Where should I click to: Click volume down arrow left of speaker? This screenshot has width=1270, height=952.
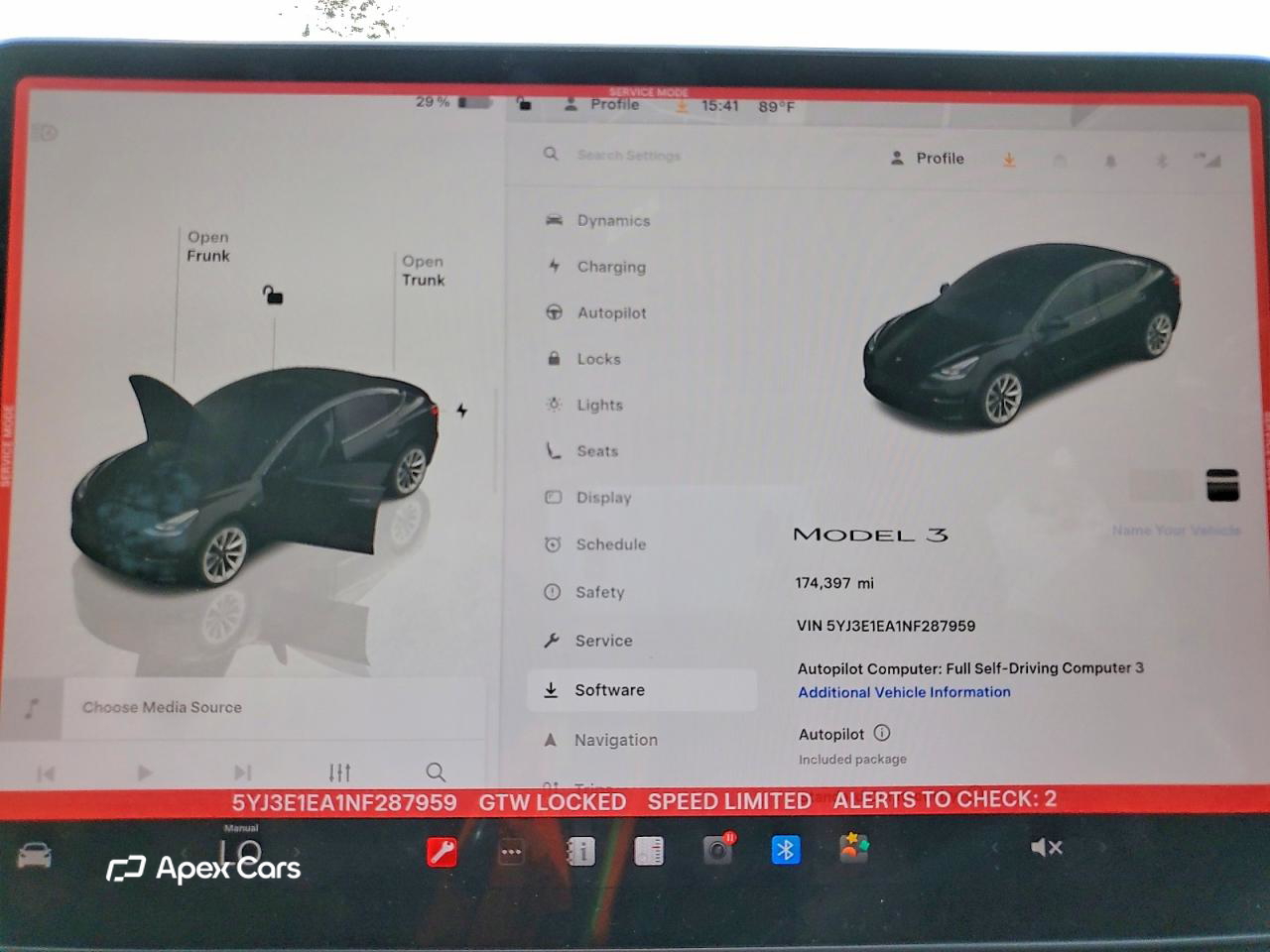[x=995, y=848]
